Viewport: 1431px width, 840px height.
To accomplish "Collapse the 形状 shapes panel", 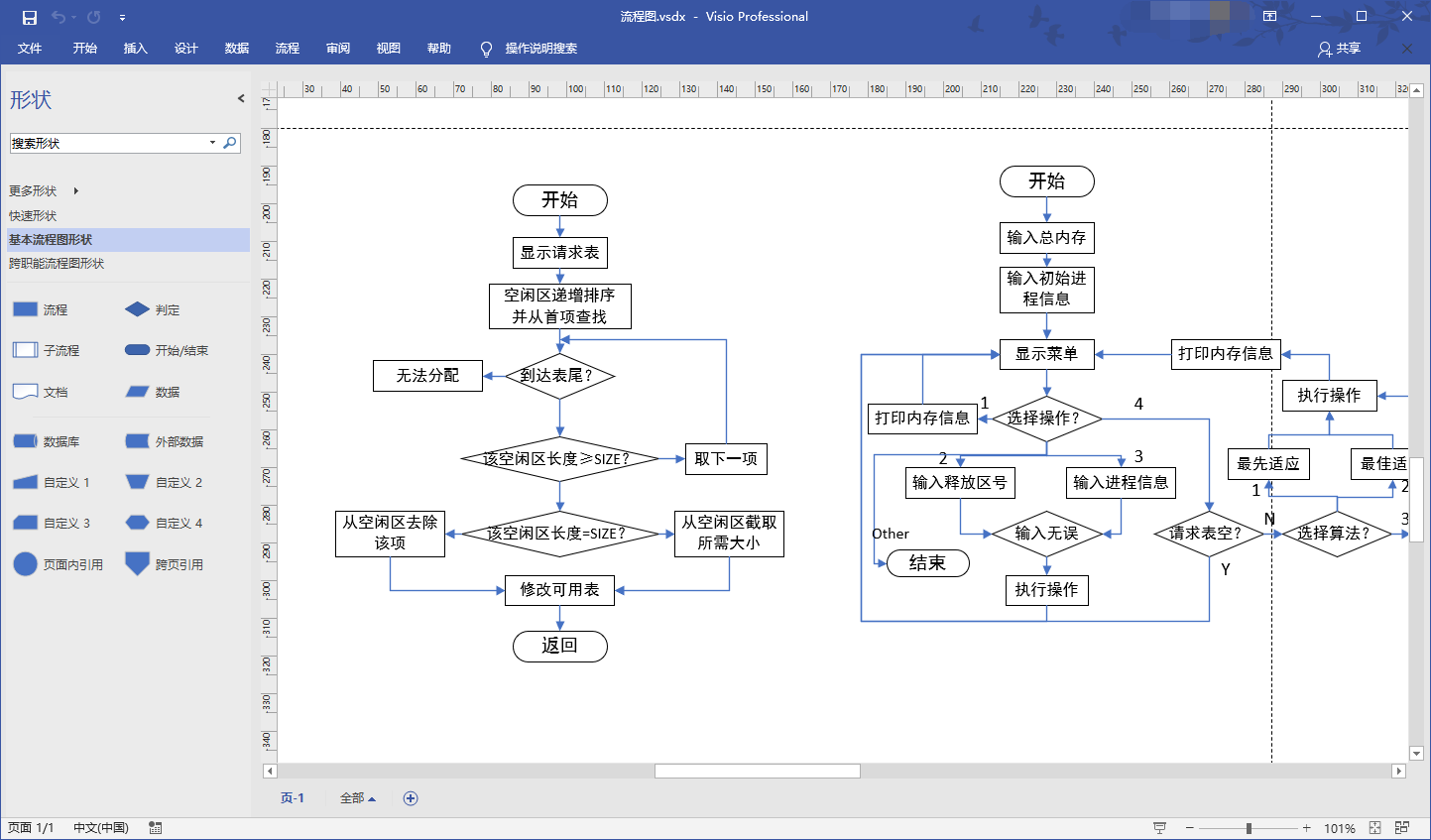I will (241, 98).
